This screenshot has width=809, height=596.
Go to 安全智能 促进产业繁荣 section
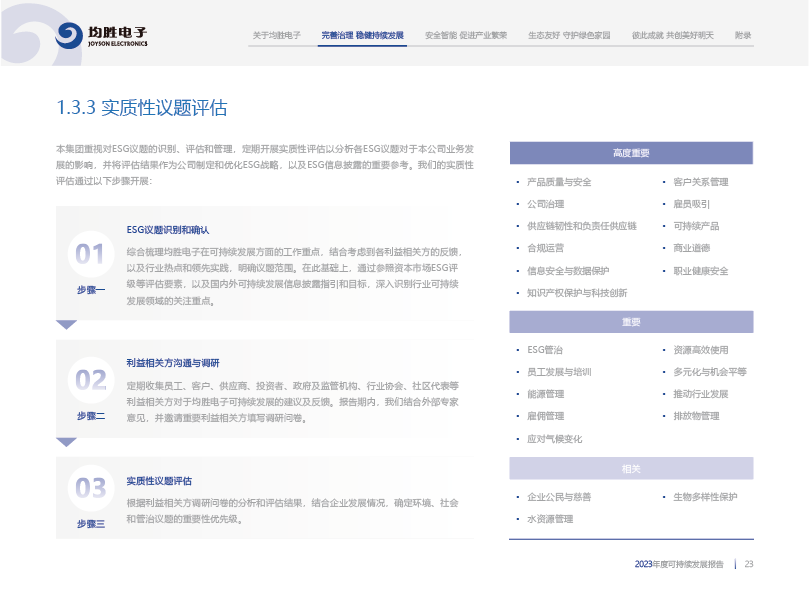coord(466,35)
